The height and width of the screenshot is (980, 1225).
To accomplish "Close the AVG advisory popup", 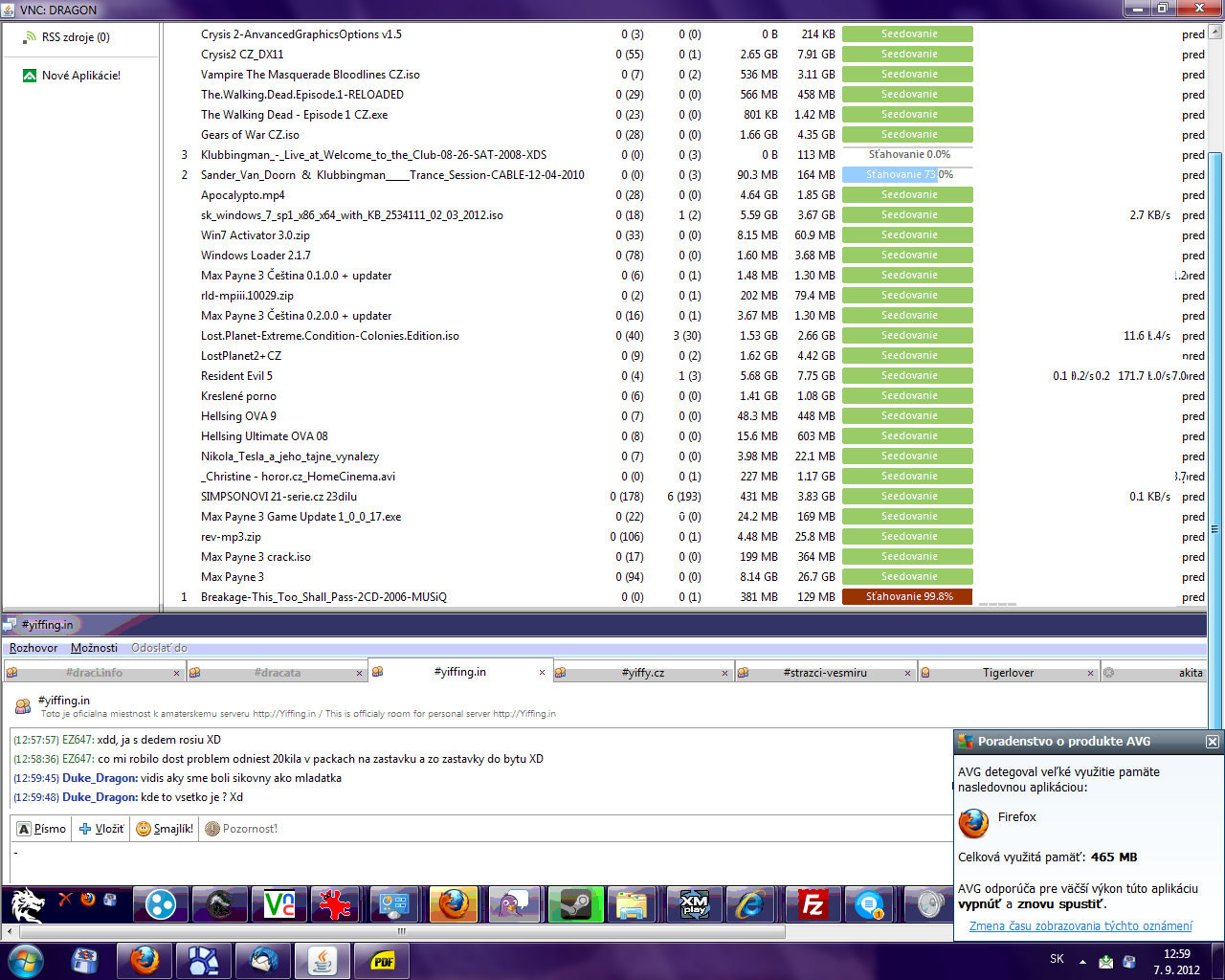I will click(x=1212, y=742).
